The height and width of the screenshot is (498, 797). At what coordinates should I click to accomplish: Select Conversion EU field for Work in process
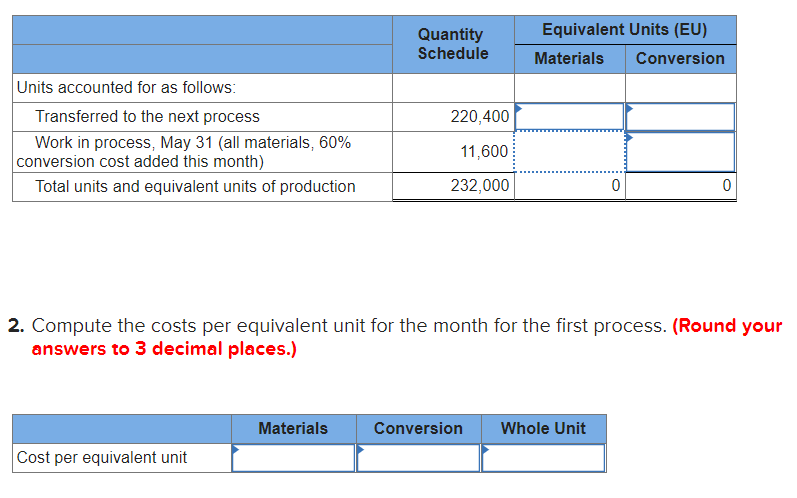[681, 151]
